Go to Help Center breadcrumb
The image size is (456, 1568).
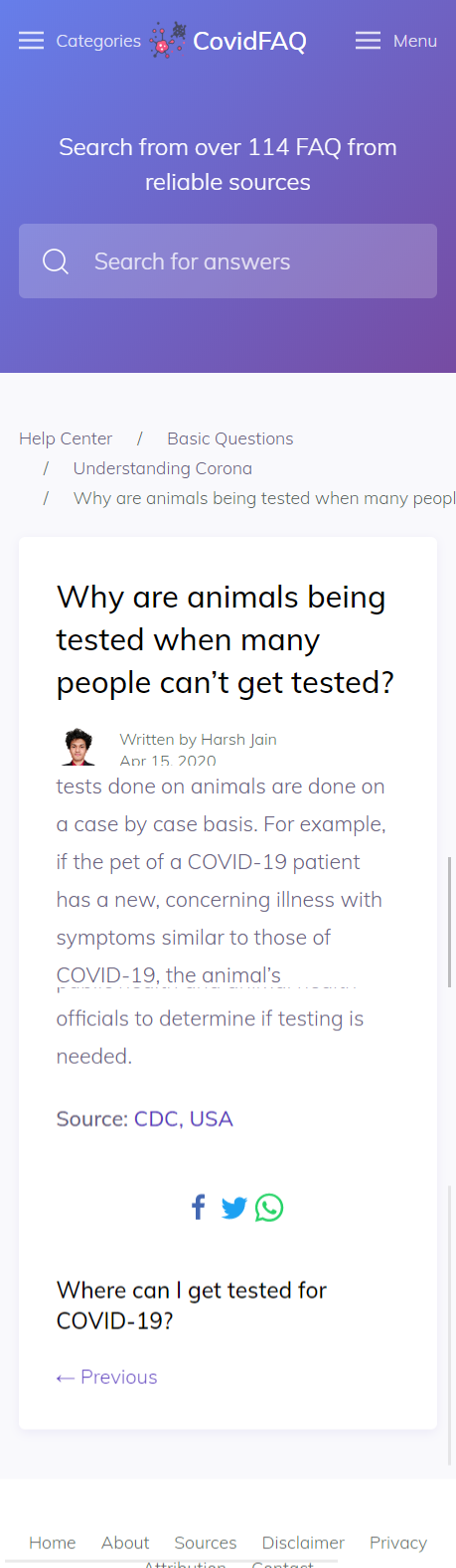coord(66,438)
